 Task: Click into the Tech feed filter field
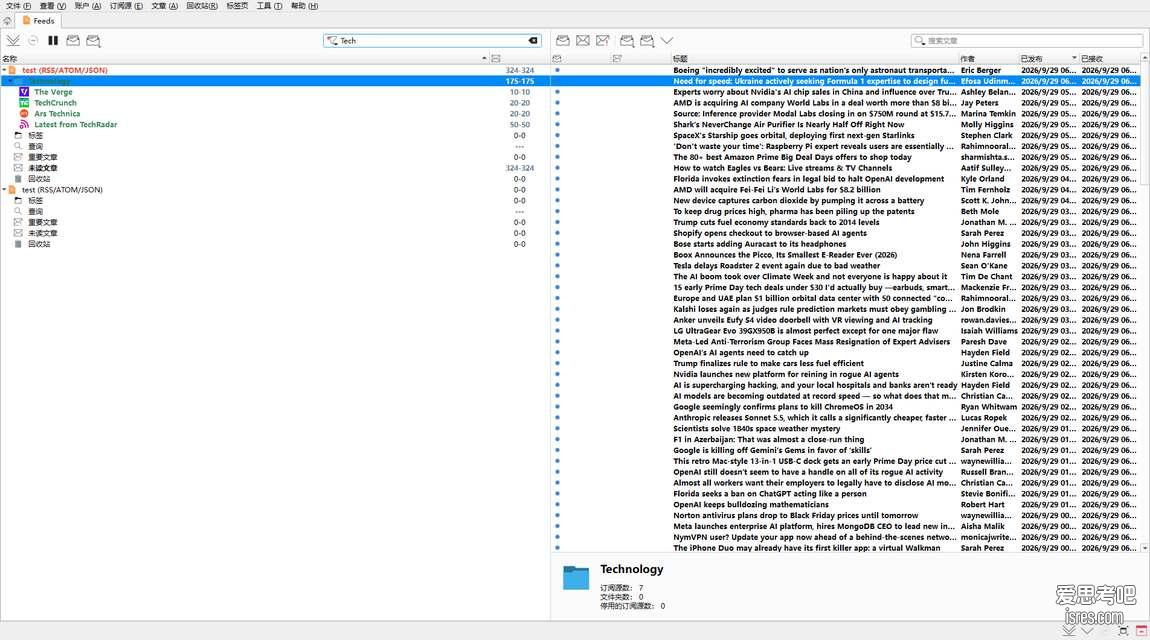pos(433,40)
